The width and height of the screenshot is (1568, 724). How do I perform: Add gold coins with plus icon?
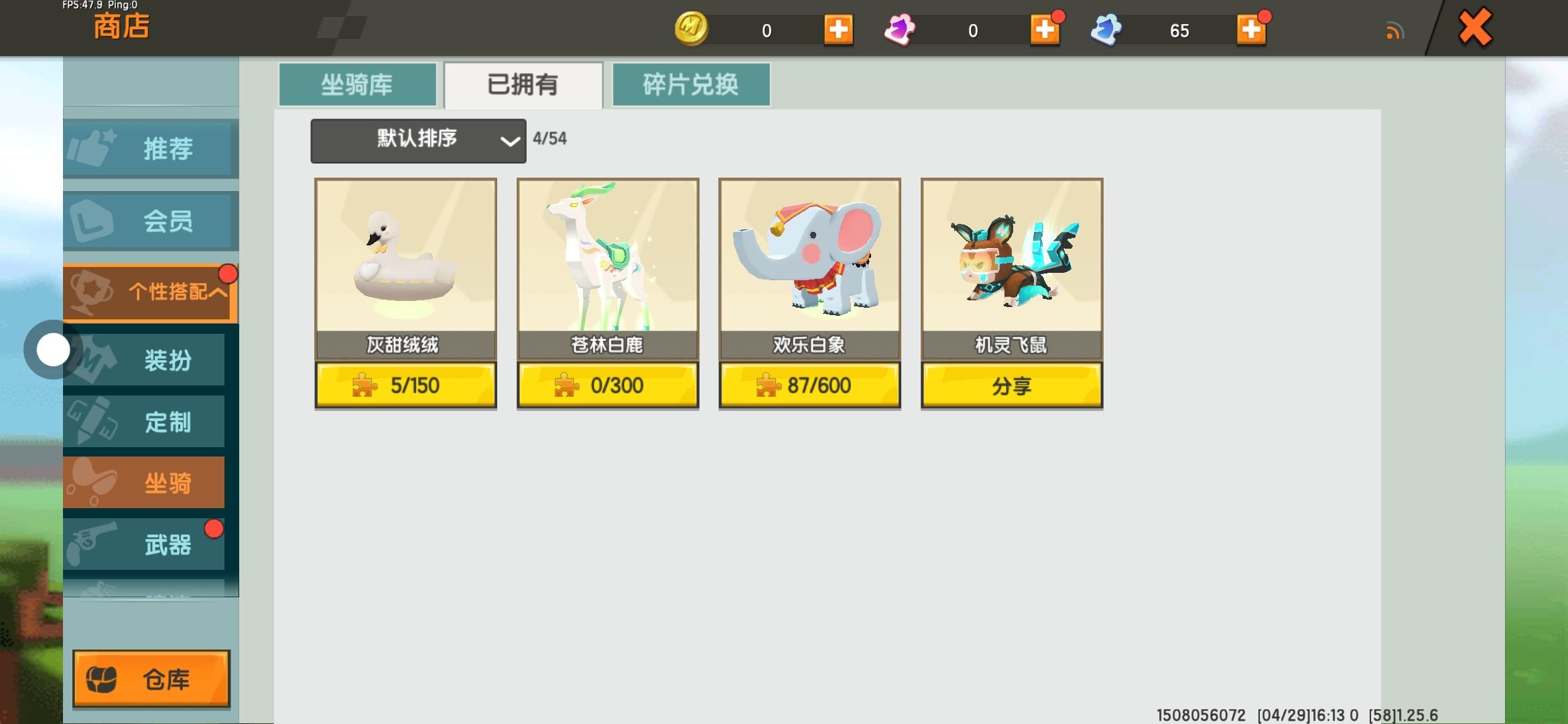[x=838, y=30]
